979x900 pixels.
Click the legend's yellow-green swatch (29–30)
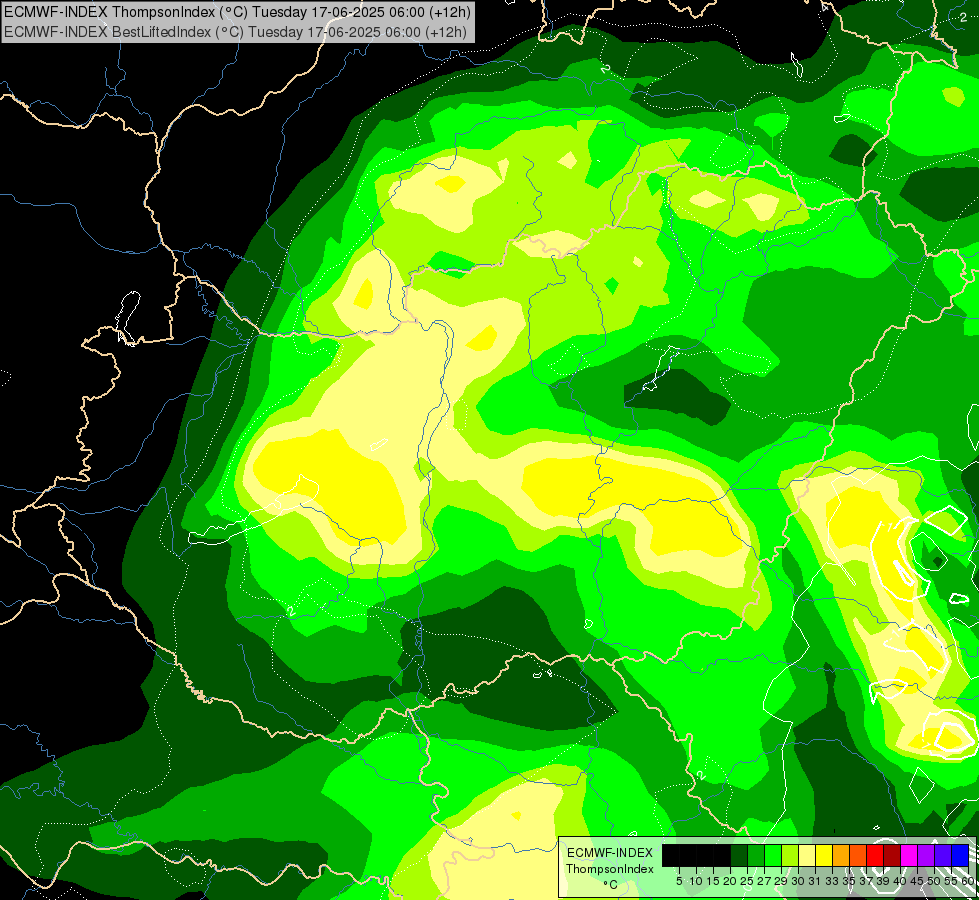click(789, 855)
